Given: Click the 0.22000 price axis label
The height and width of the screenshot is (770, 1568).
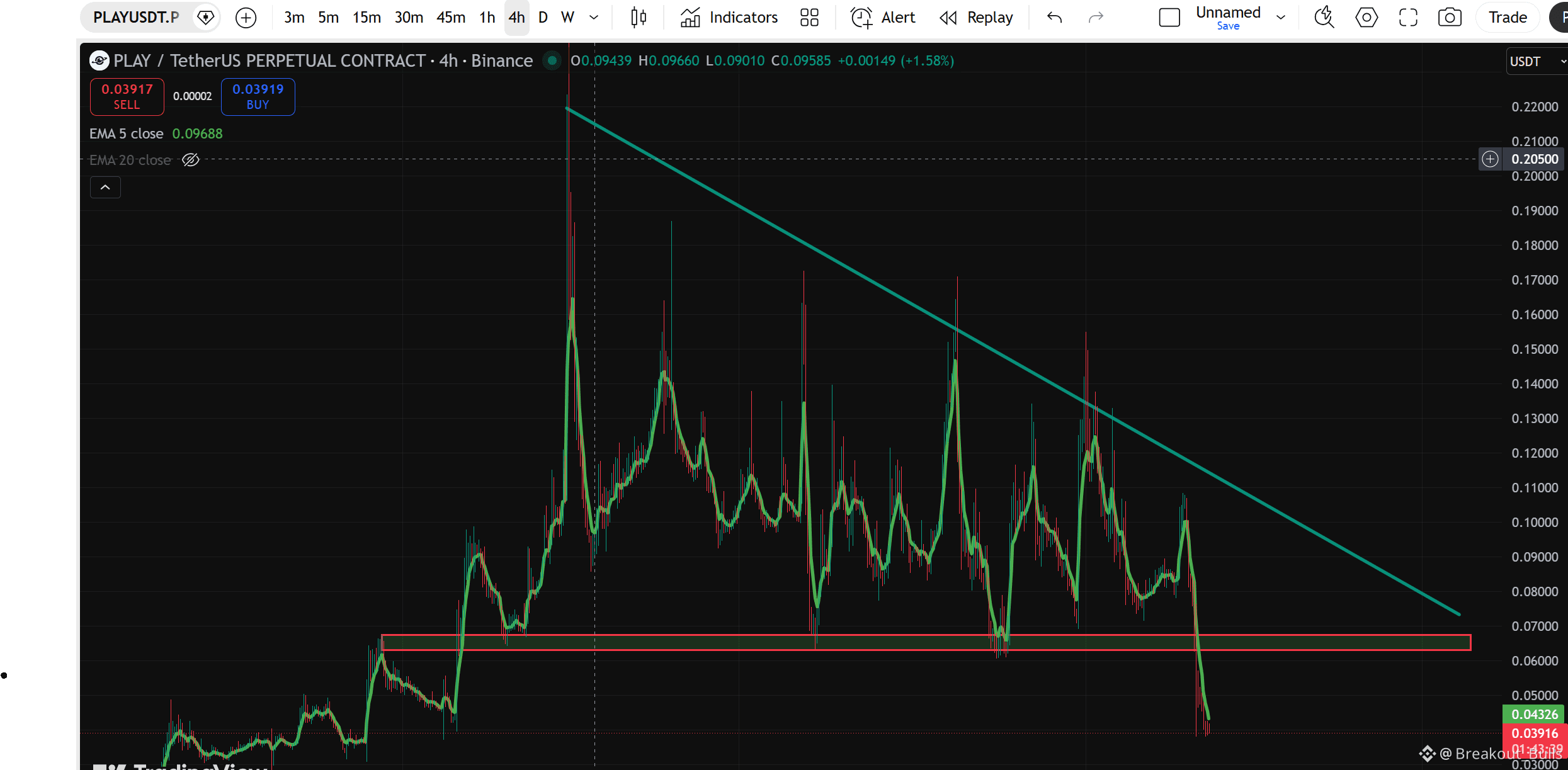Looking at the screenshot, I should [1535, 106].
